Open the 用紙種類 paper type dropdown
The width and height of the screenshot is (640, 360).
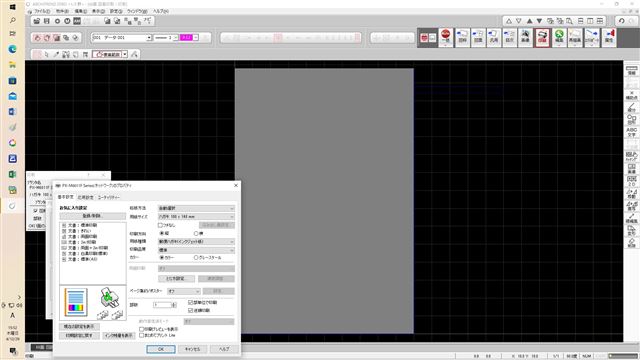pyautogui.click(x=196, y=242)
